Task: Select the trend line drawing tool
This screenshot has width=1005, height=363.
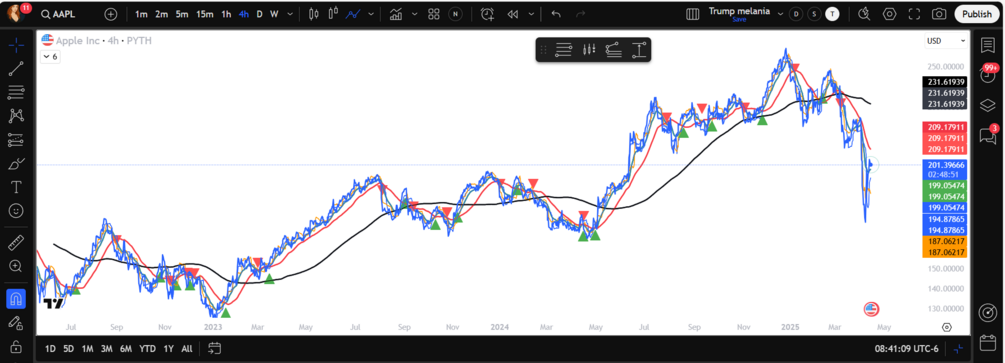Action: (x=16, y=69)
